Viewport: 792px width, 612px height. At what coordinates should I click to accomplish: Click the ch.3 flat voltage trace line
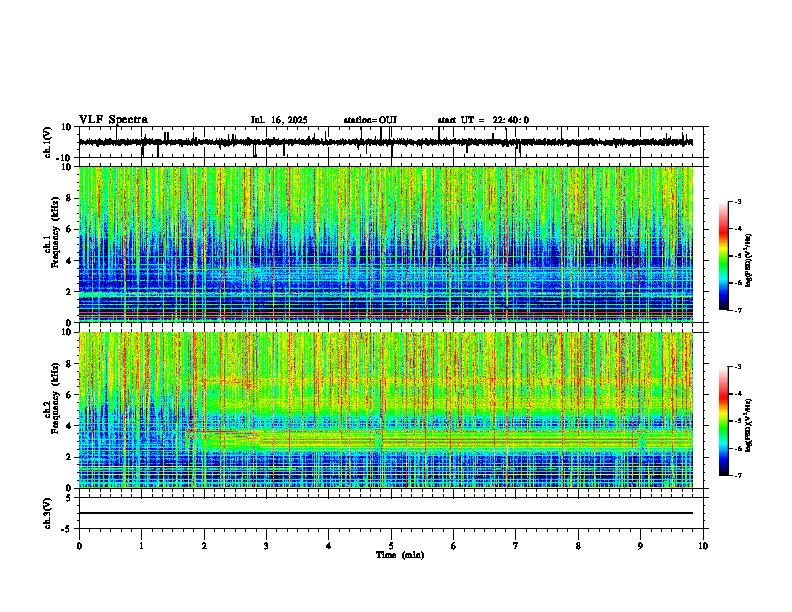point(386,513)
